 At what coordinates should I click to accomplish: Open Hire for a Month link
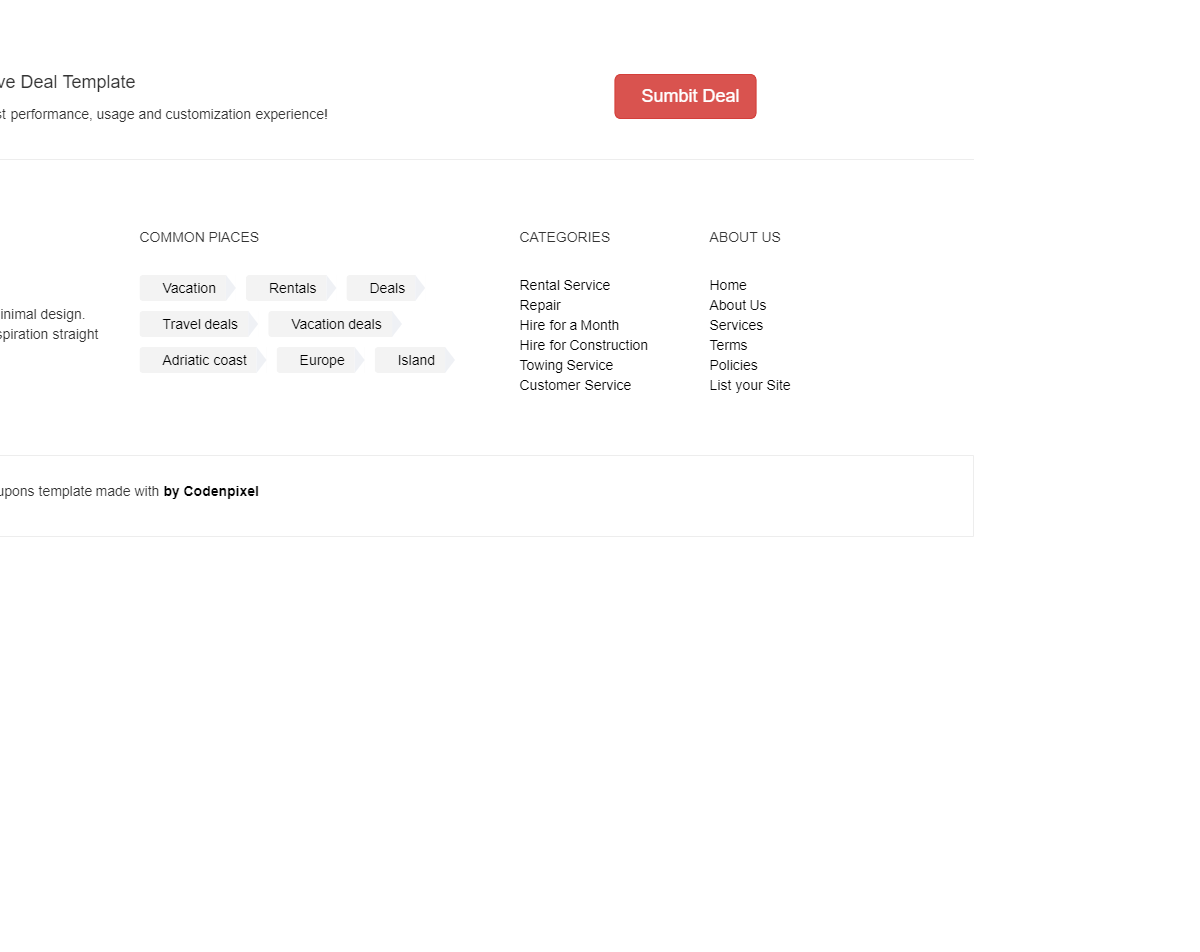pyautogui.click(x=569, y=325)
